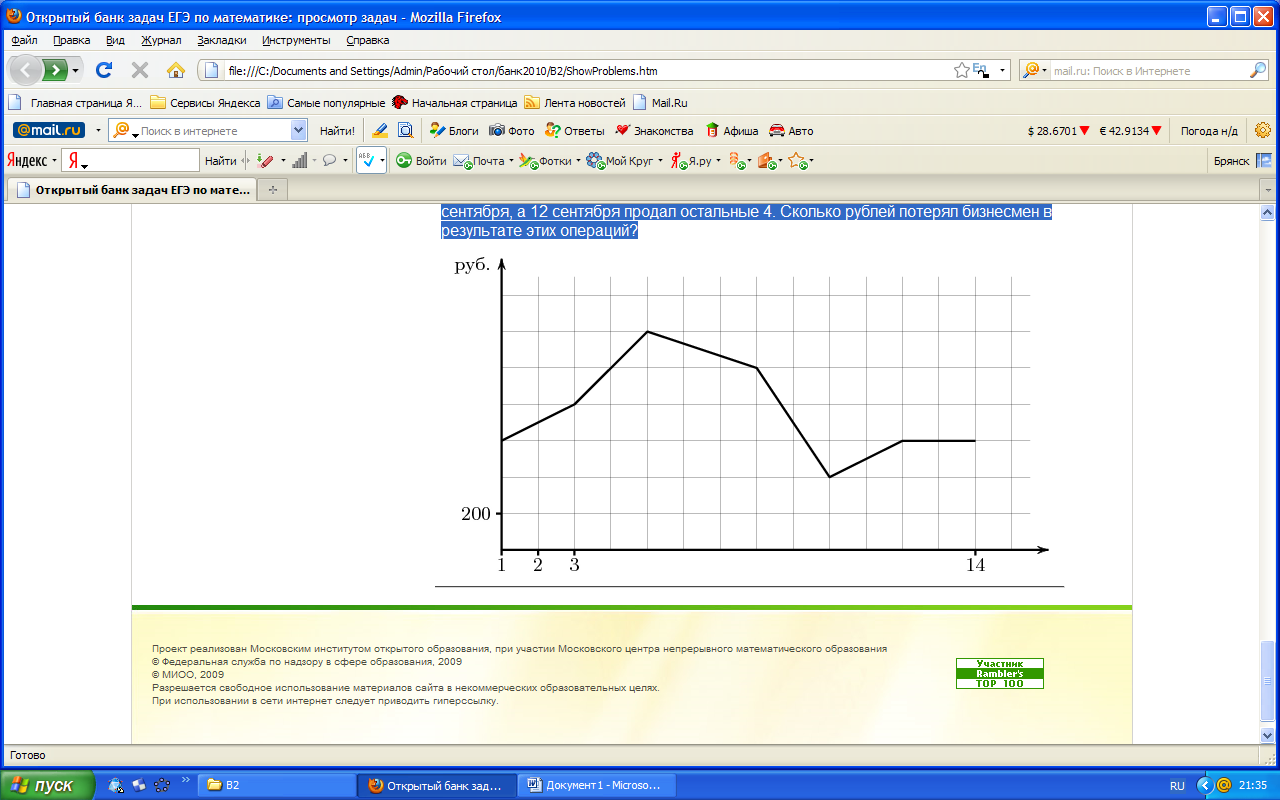This screenshot has width=1280, height=800.
Task: Click the Yandex search input field
Action: pyautogui.click(x=130, y=160)
